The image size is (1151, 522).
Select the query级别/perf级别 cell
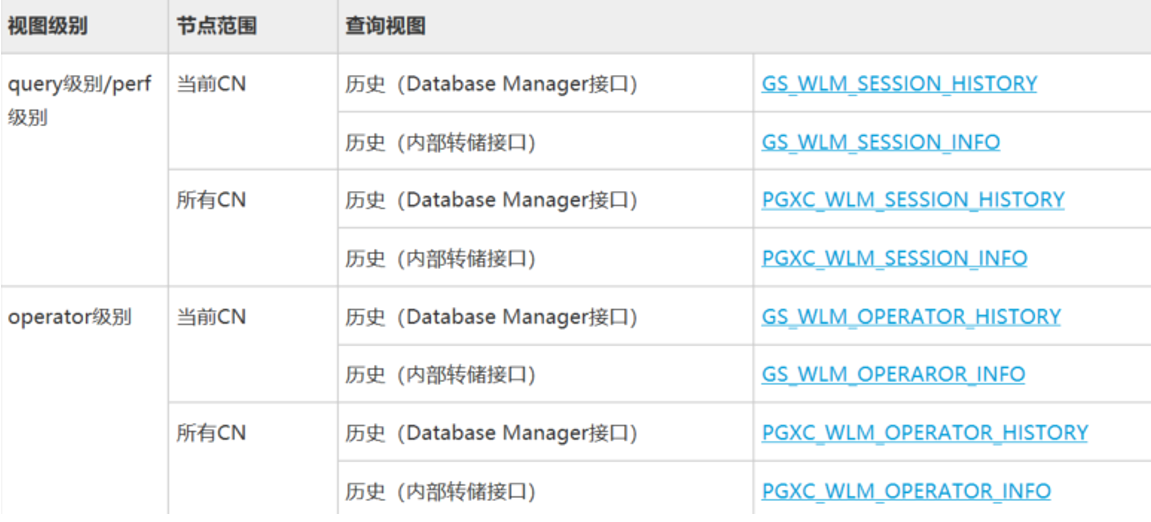coord(79,100)
